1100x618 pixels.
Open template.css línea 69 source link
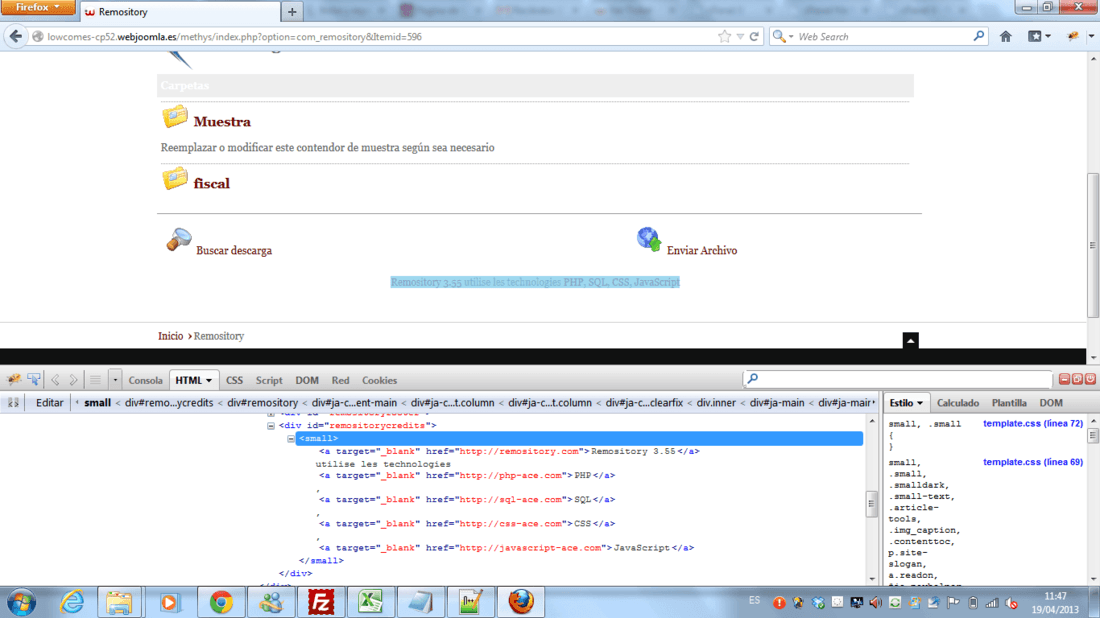(x=1033, y=462)
